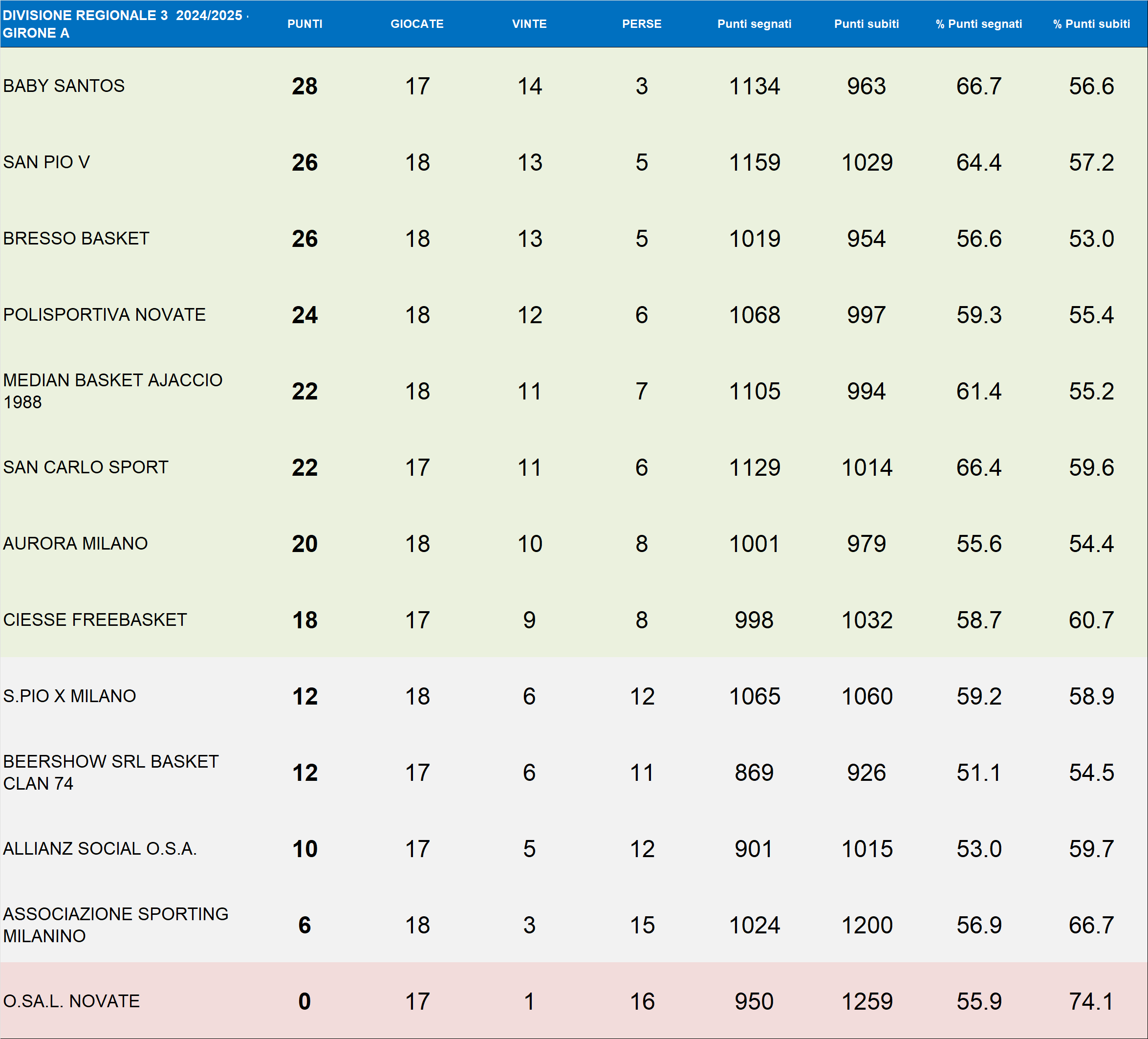1148x1039 pixels.
Task: Click the % Punti subiti header
Action: tap(1091, 24)
